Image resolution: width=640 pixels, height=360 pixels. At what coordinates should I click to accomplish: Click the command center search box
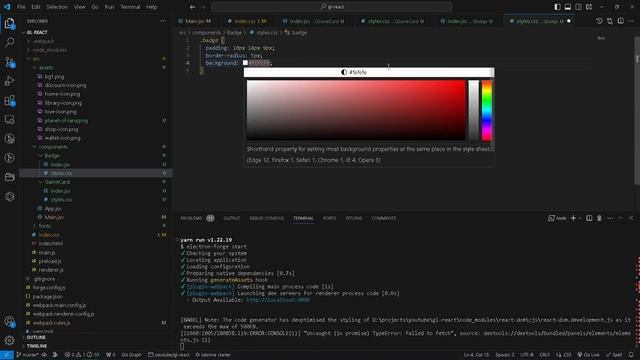332,7
